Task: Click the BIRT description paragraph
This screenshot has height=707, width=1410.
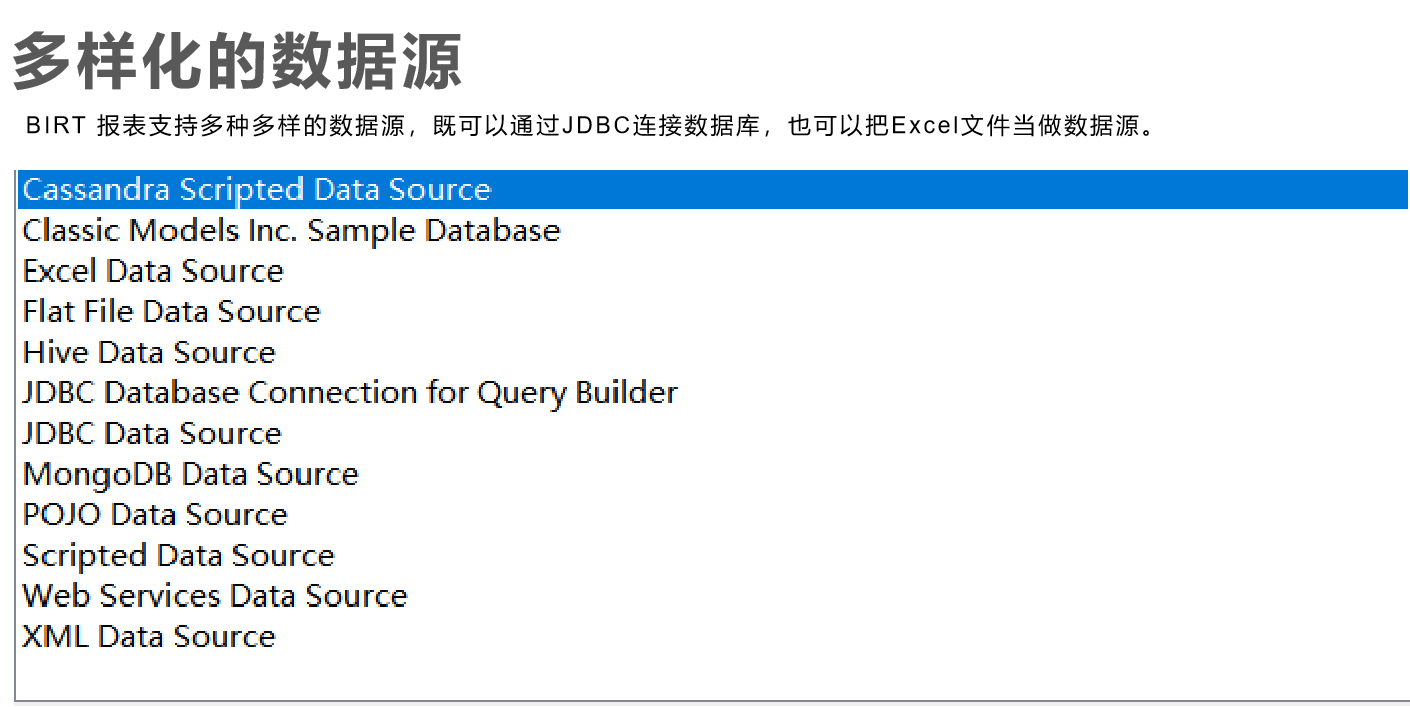Action: (590, 126)
